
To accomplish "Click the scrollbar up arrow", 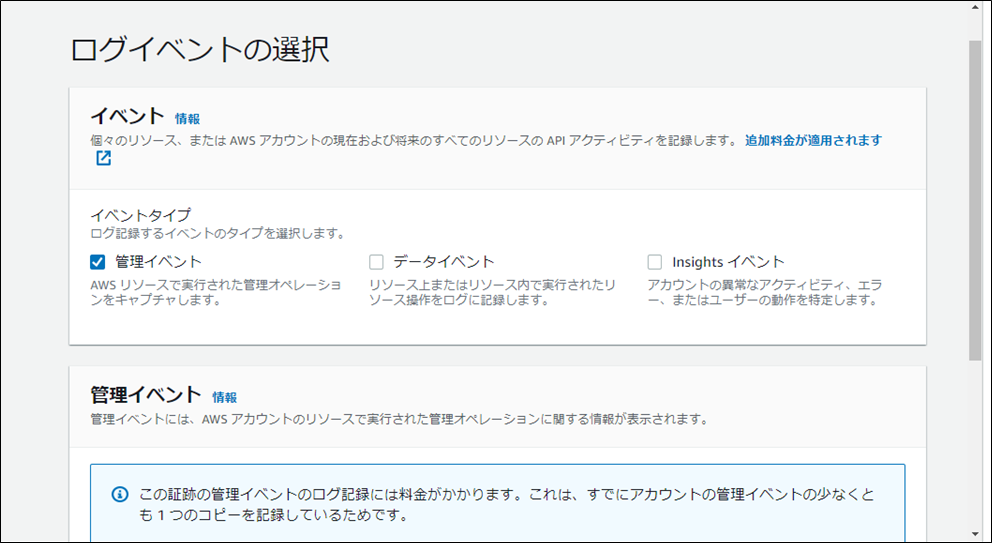I will click(976, 9).
